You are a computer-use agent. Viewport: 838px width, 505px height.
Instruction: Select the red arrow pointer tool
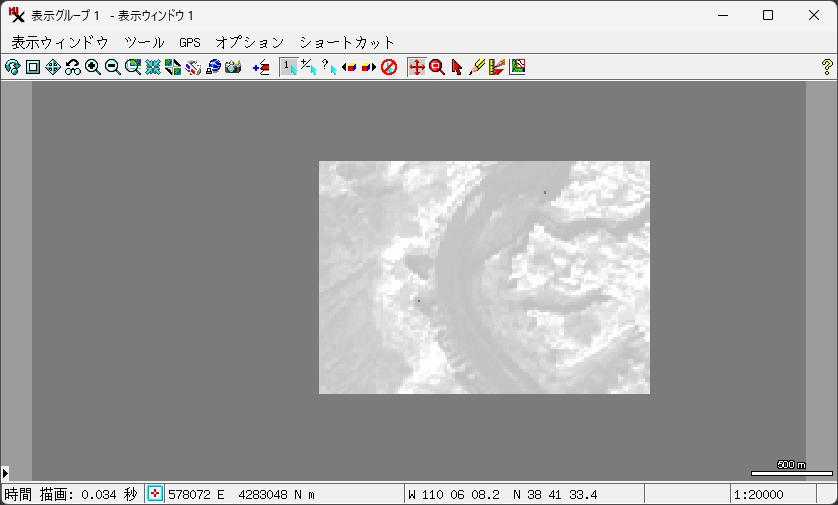tap(457, 67)
